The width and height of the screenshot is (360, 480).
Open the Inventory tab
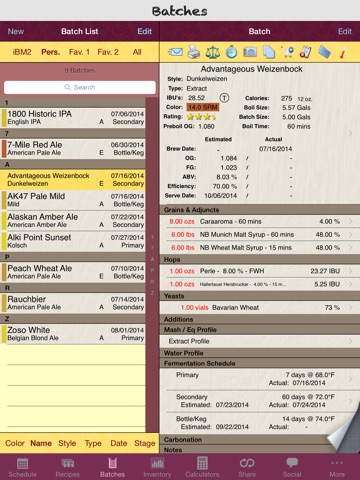pos(157,467)
